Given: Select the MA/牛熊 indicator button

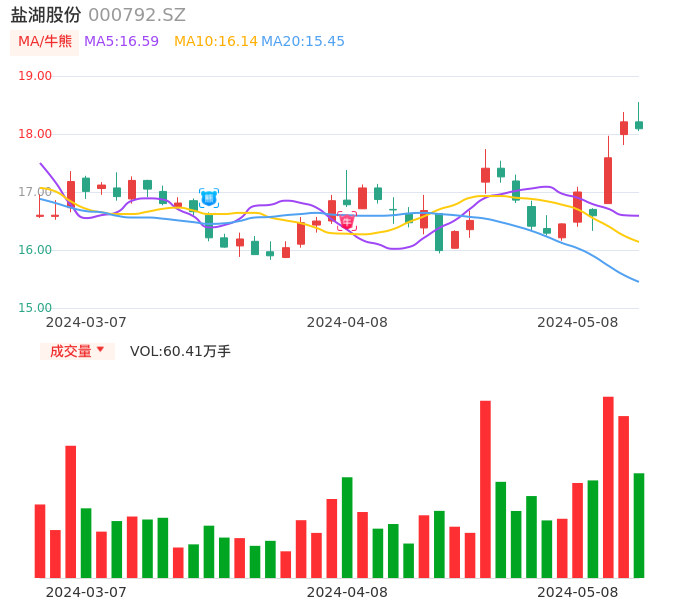Looking at the screenshot, I should pyautogui.click(x=45, y=42).
